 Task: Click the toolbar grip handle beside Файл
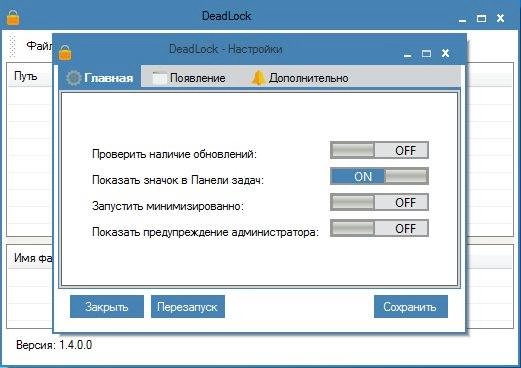pos(13,46)
